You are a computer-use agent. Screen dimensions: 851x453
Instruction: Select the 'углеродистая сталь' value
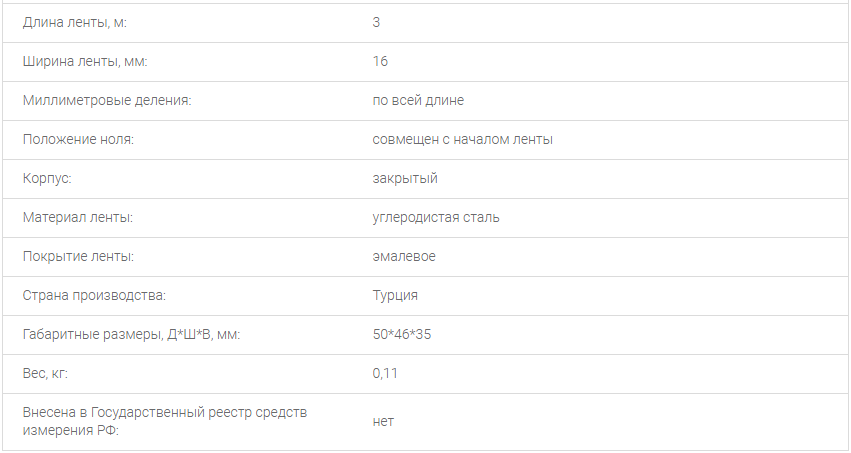coord(436,218)
